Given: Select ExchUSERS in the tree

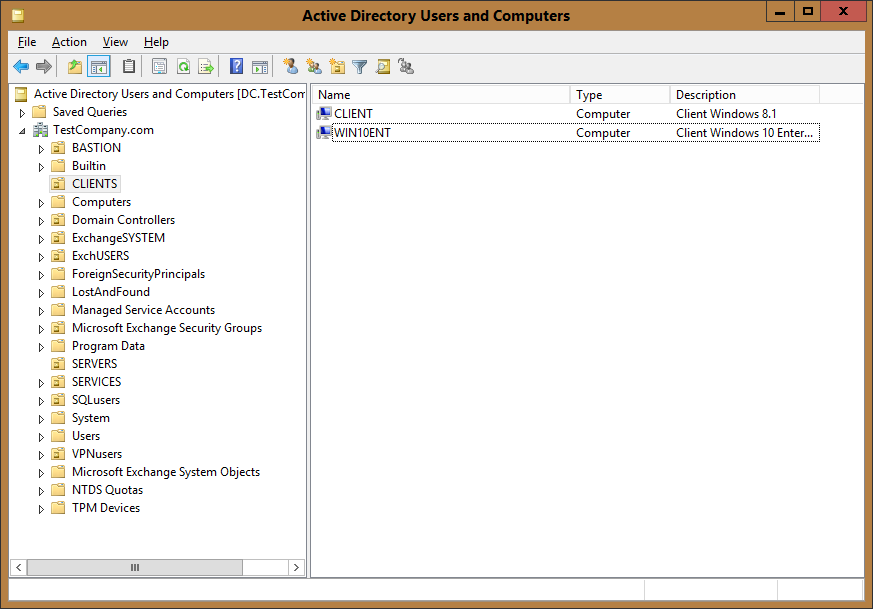Looking at the screenshot, I should pyautogui.click(x=100, y=256).
